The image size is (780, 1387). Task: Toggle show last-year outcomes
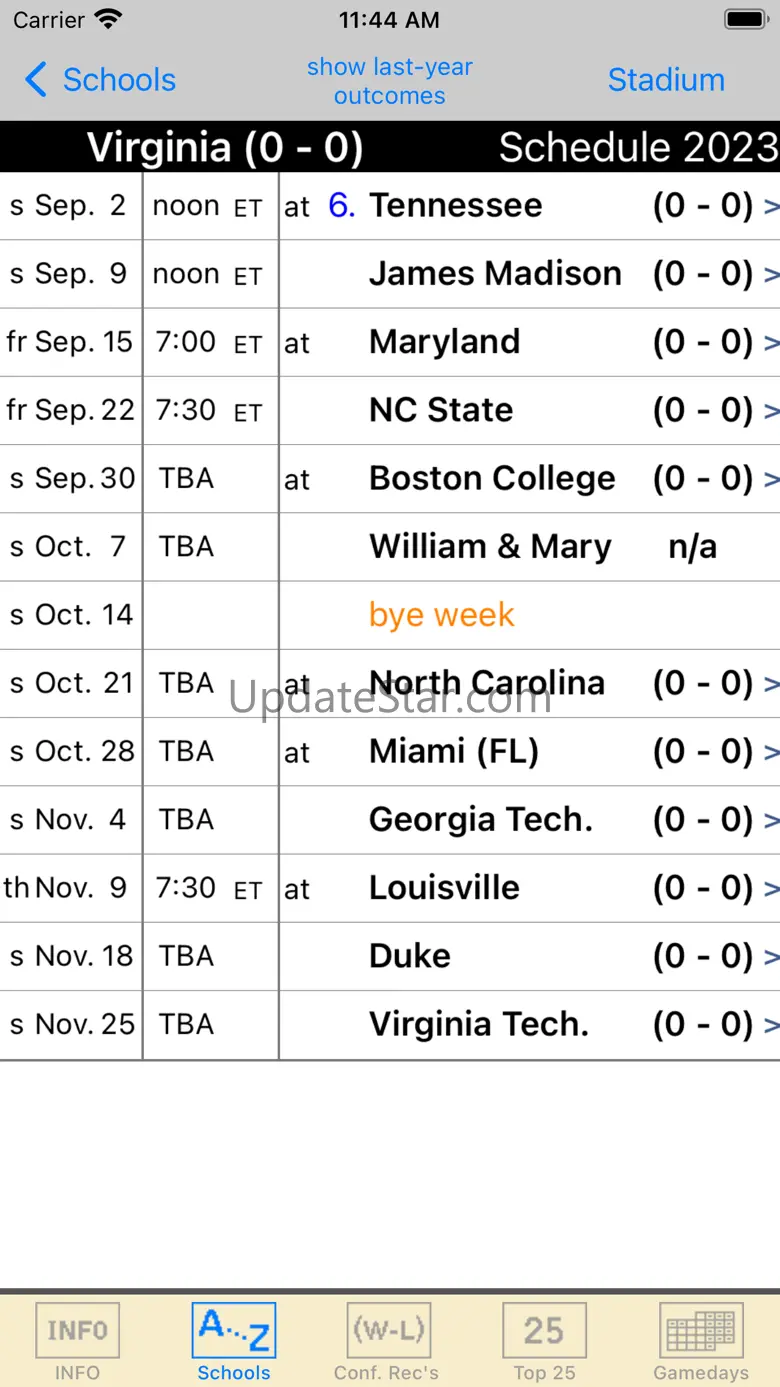tap(390, 81)
